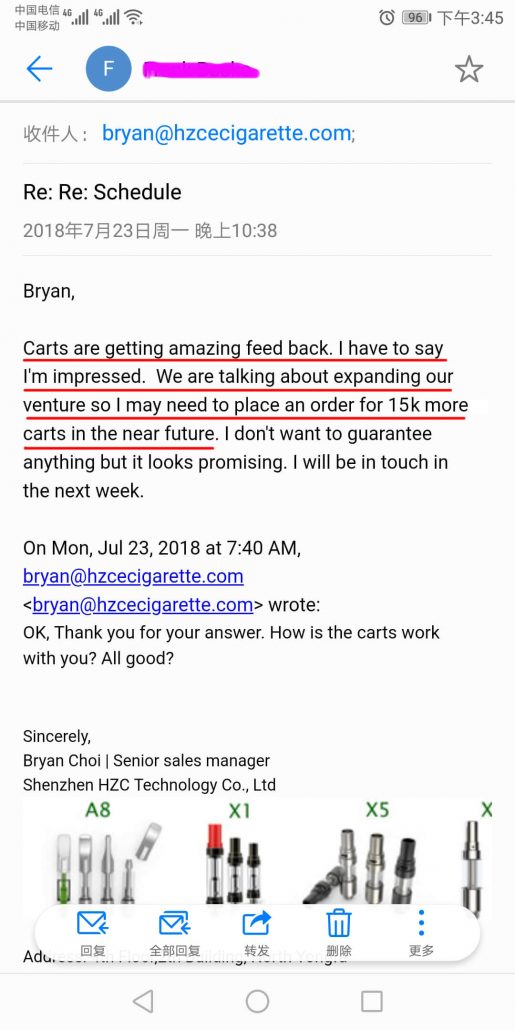Viewport: 515px width, 1030px height.
Task: Tap the Android home circle button
Action: tap(258, 1001)
